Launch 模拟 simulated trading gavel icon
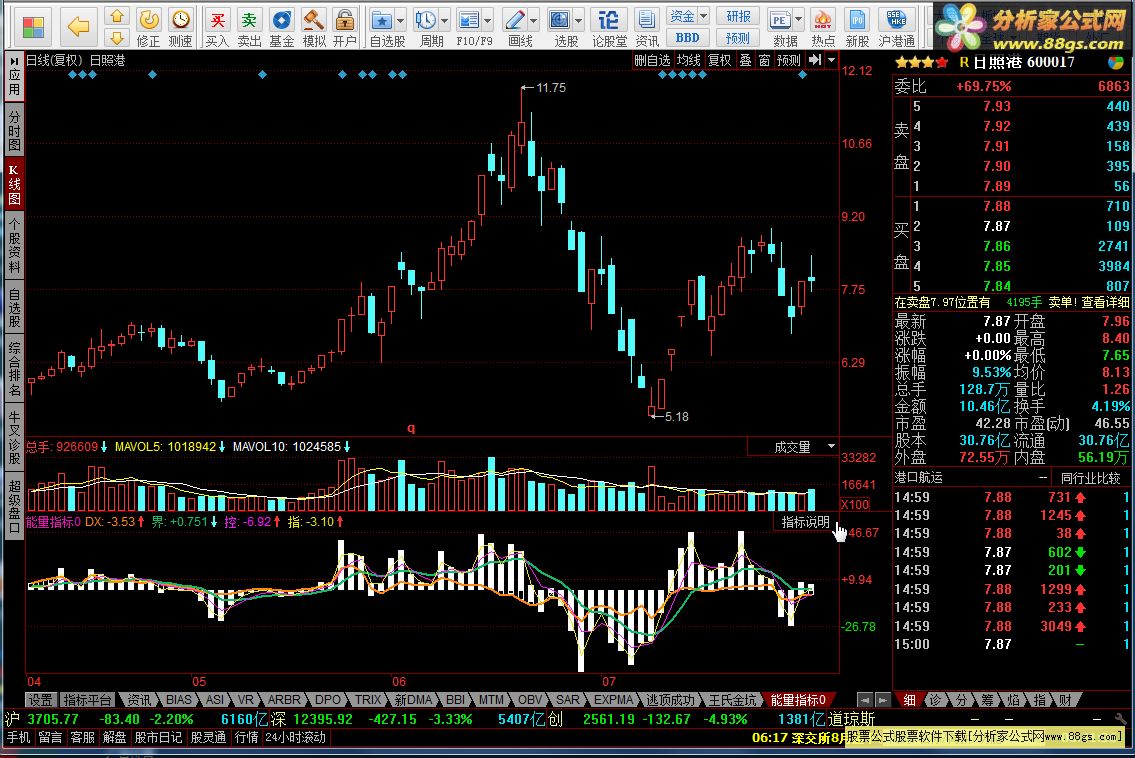Viewport: 1135px width, 758px height. (x=313, y=27)
